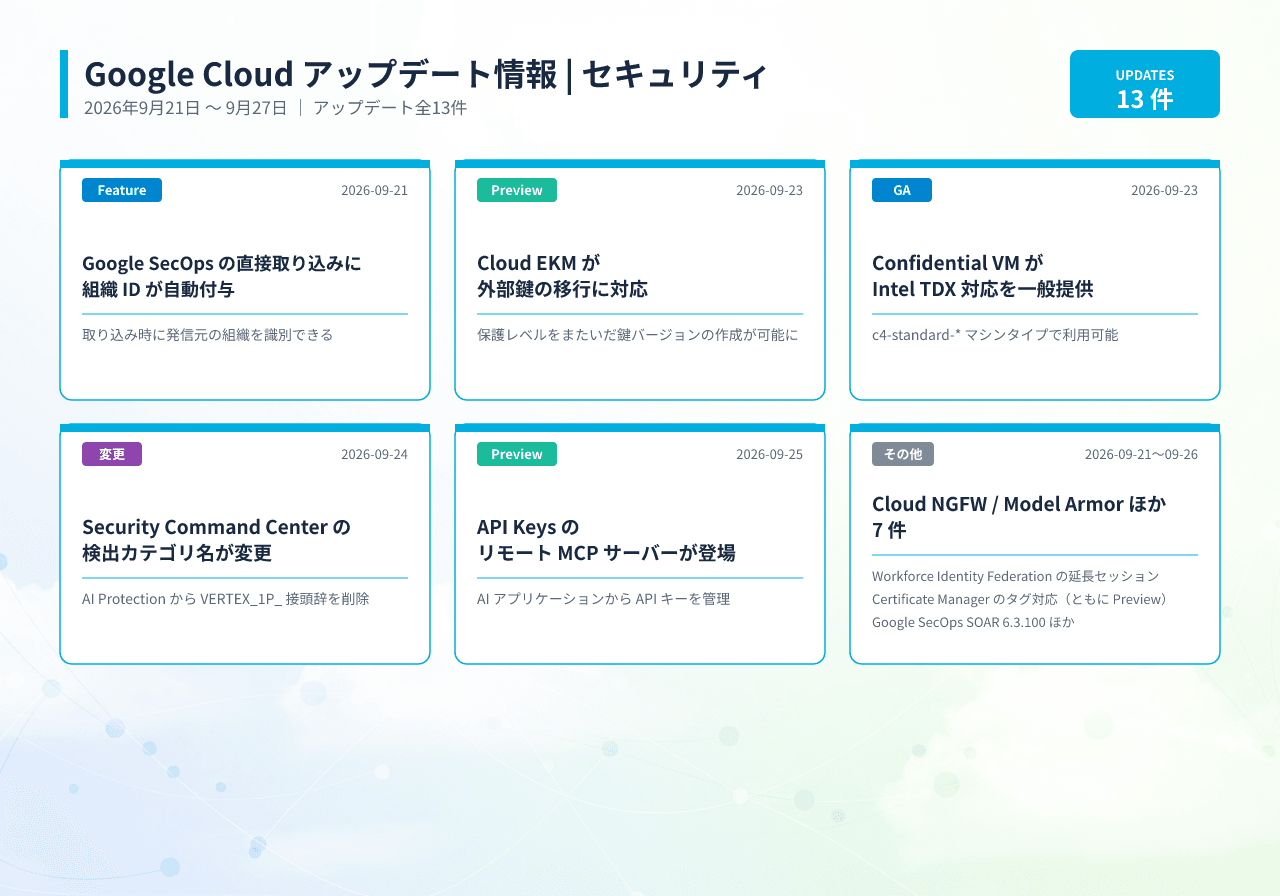Click the Preview badge on the Cloud EKM card
This screenshot has width=1280, height=896.
click(x=517, y=190)
